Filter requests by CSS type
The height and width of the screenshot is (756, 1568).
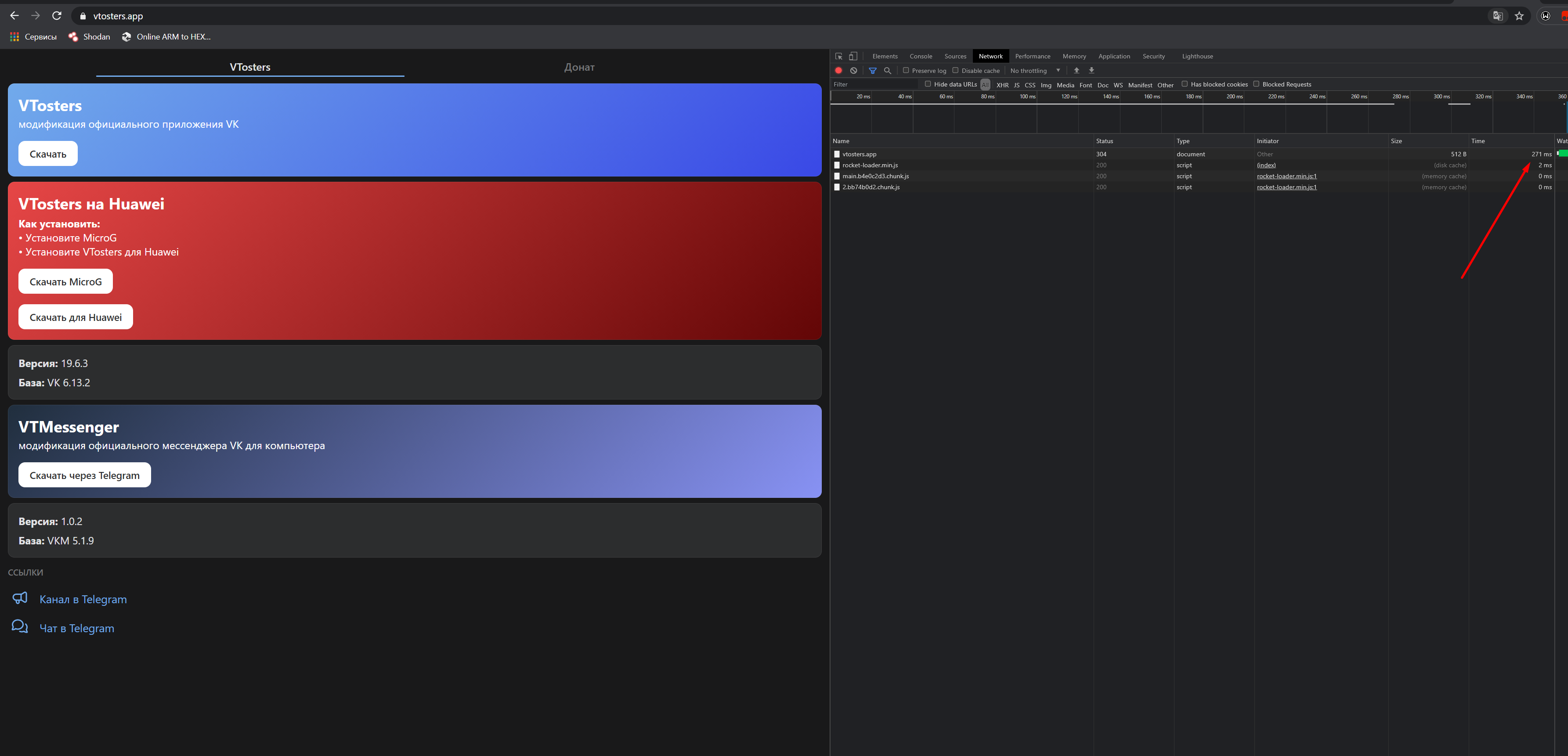tap(1030, 85)
